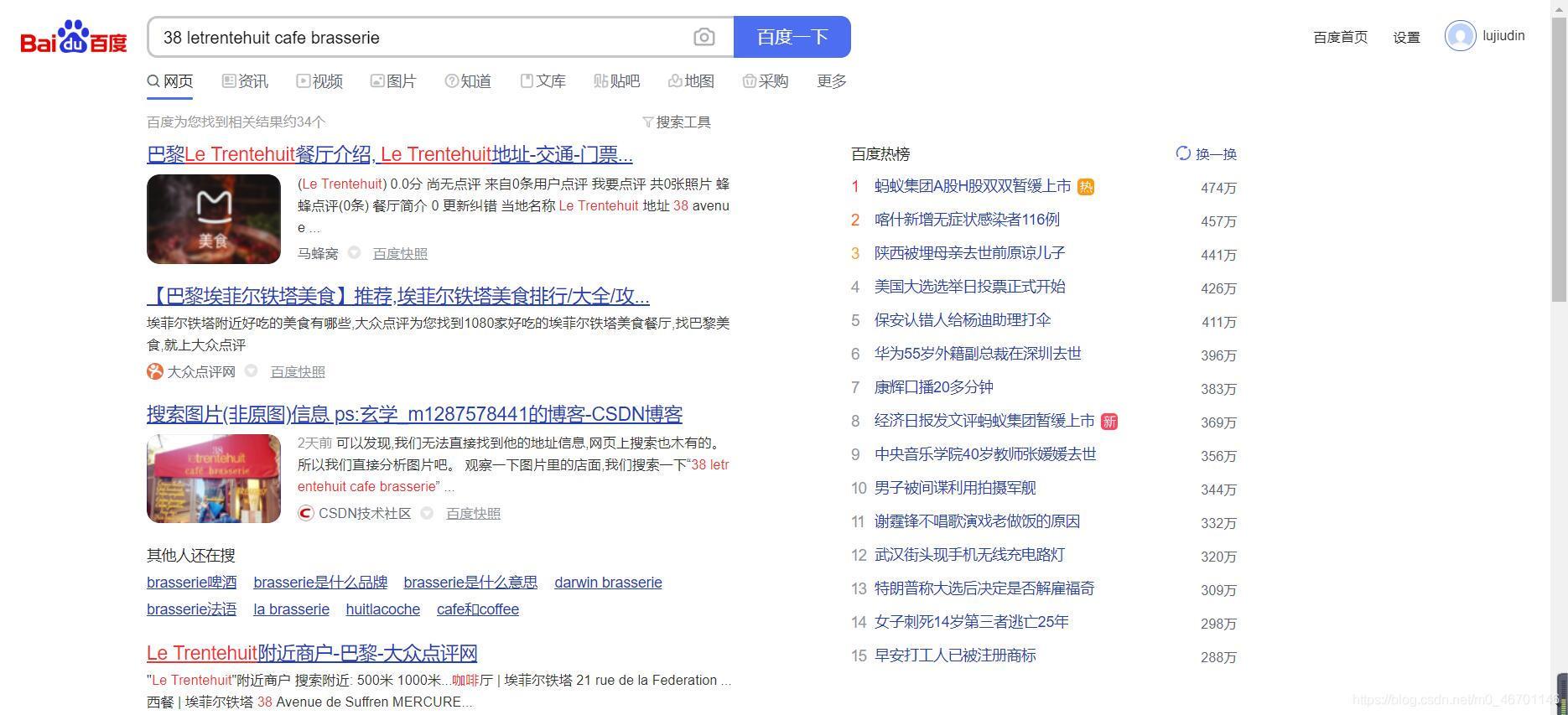The height and width of the screenshot is (715, 1568).
Task: Switch to the 地图 tab
Action: (691, 81)
